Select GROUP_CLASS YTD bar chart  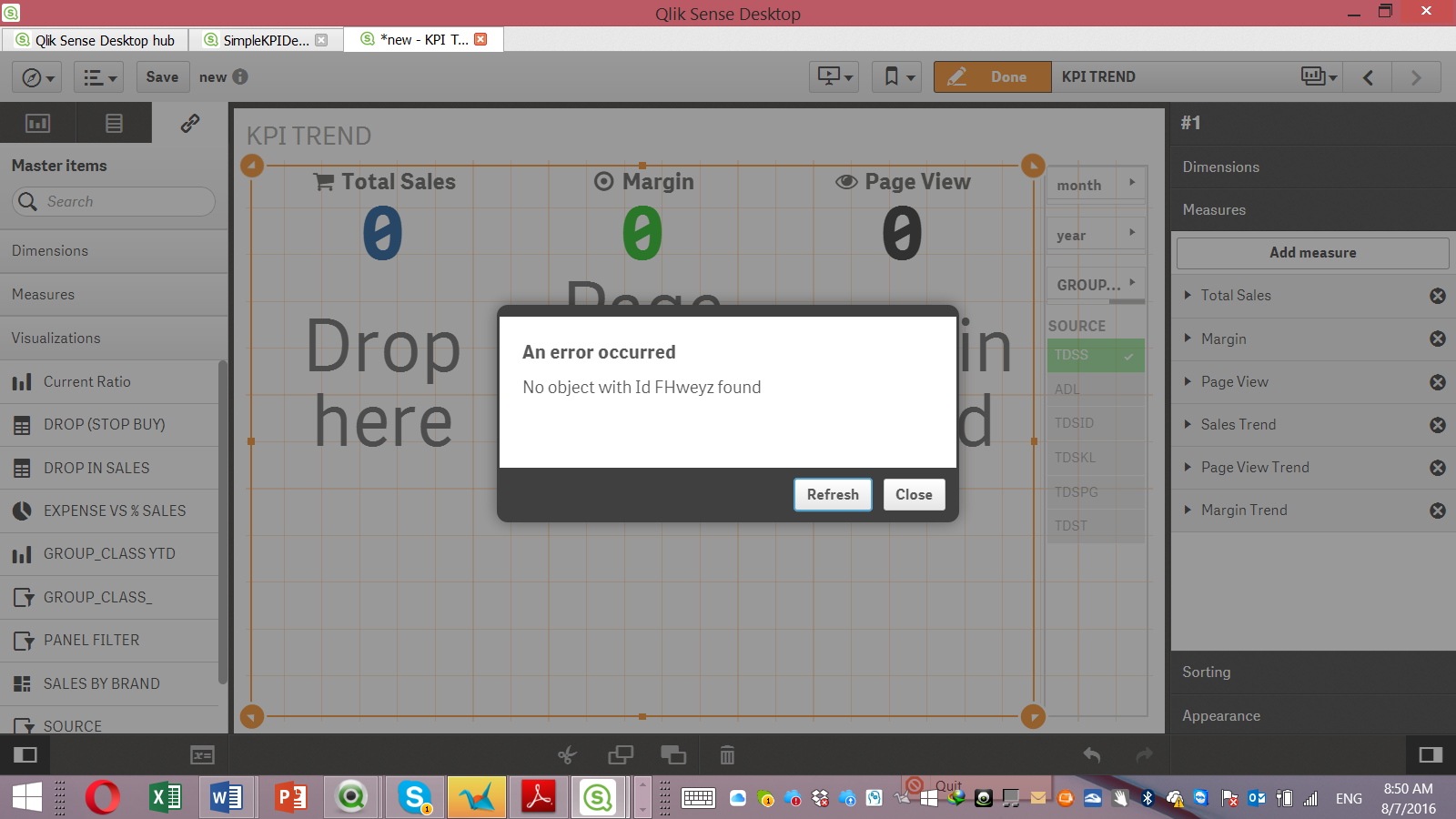point(109,554)
